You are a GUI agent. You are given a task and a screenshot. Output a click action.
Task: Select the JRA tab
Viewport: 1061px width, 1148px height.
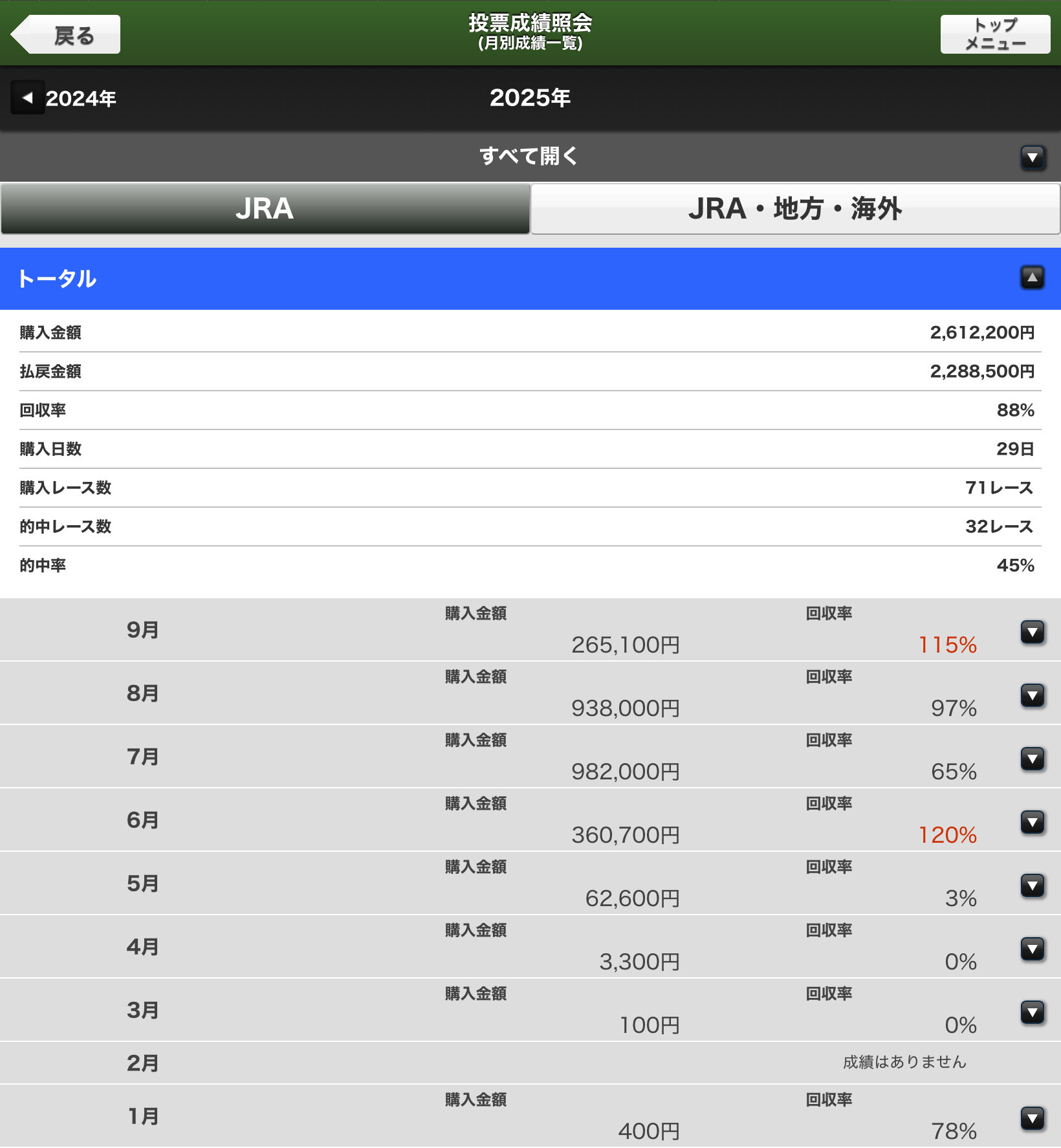(265, 209)
